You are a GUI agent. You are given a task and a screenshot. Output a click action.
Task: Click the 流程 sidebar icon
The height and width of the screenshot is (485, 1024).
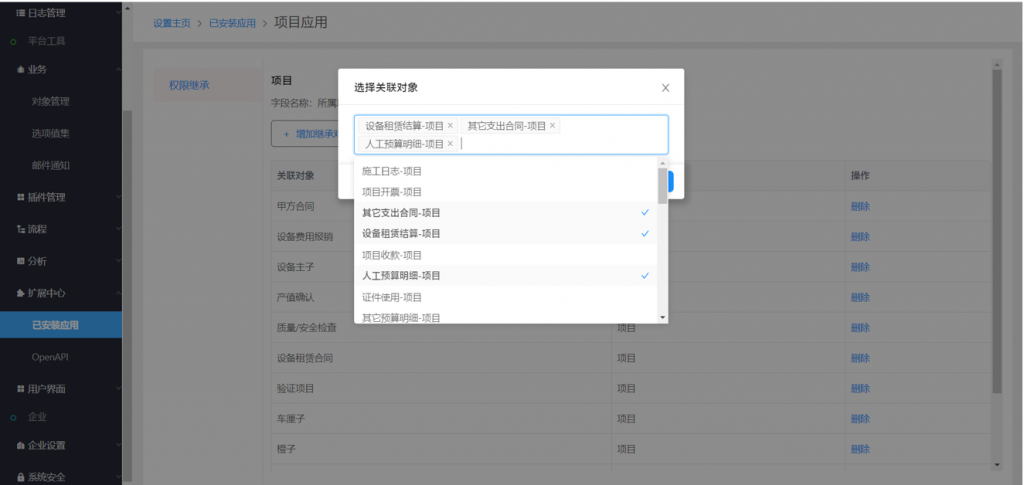point(20,229)
